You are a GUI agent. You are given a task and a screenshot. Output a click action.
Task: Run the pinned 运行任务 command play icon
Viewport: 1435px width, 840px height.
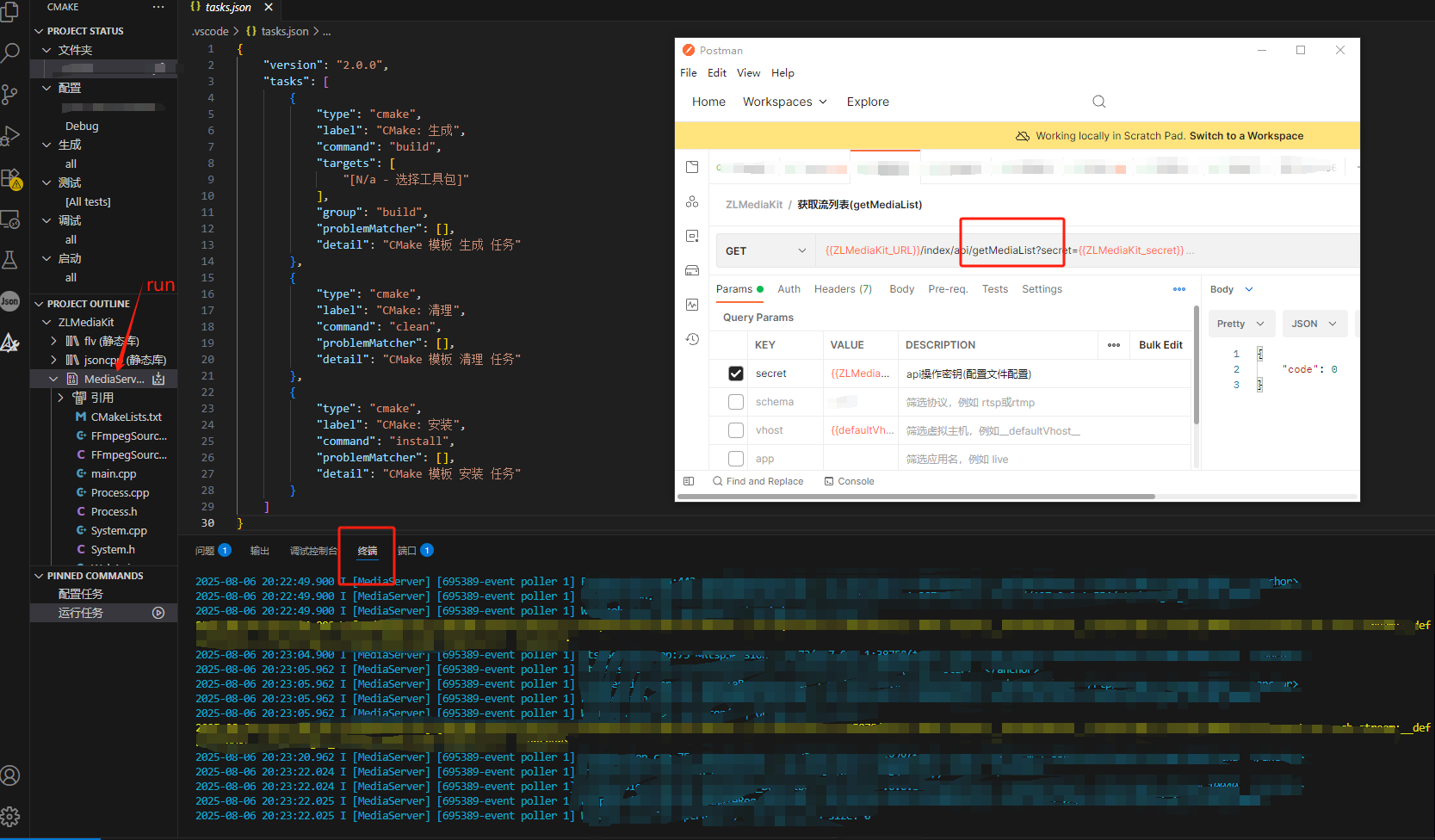click(158, 613)
